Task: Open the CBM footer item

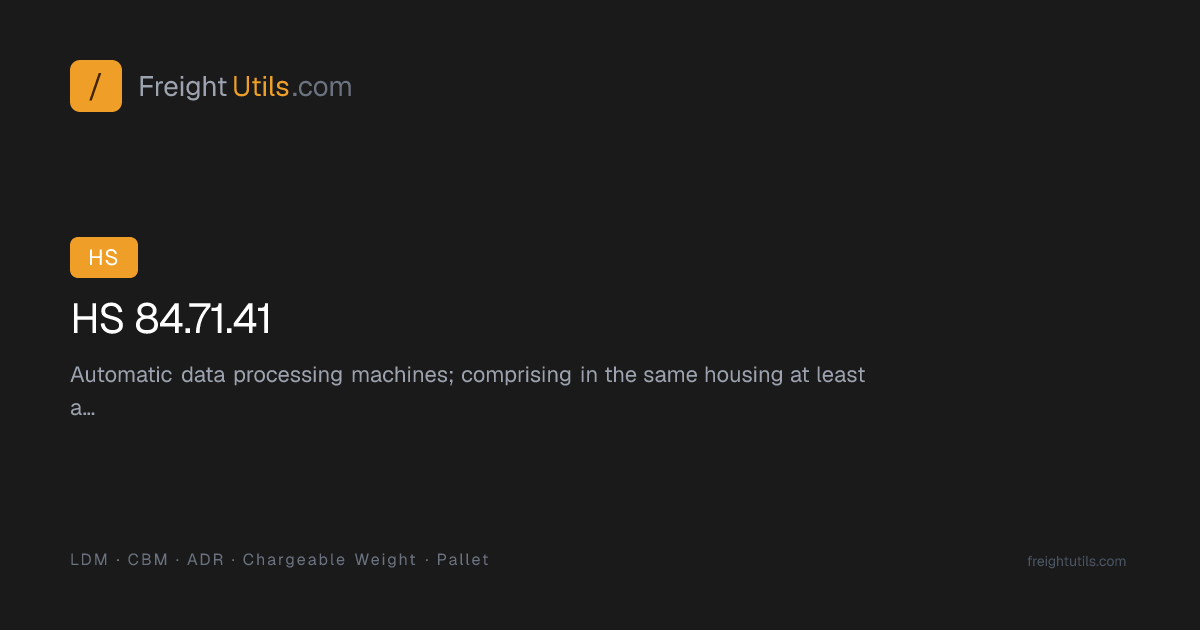Action: tap(148, 560)
